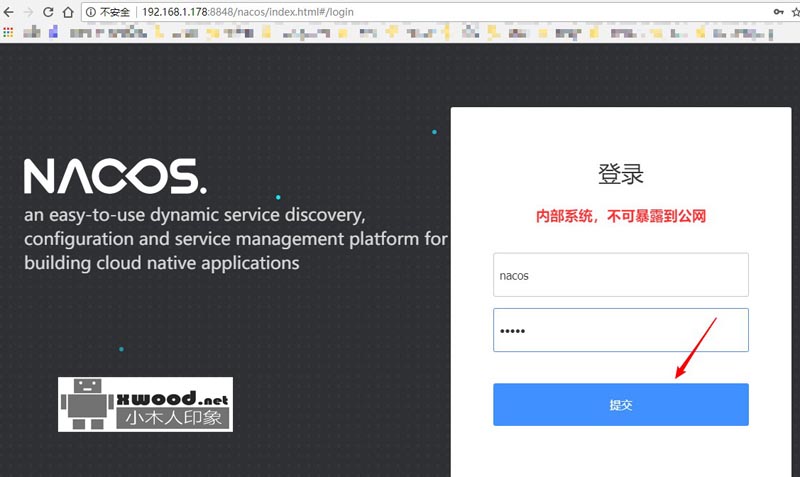Reload the Nacos login page
The image size is (800, 477).
[x=47, y=12]
